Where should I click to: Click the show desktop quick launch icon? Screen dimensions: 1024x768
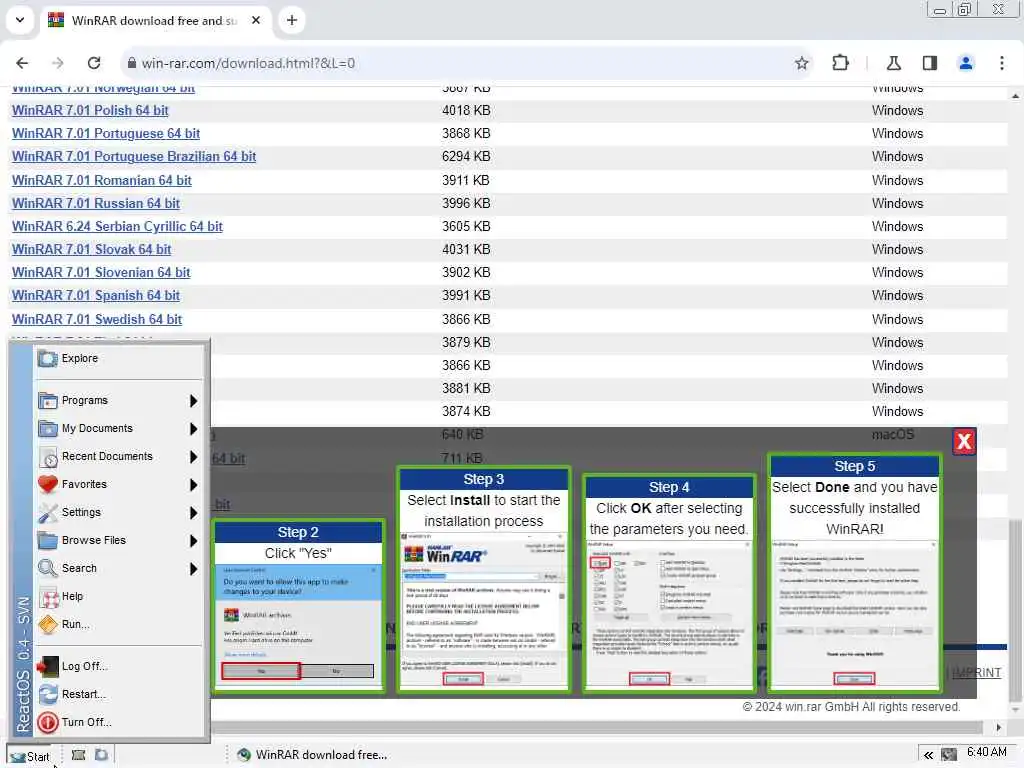[78, 756]
